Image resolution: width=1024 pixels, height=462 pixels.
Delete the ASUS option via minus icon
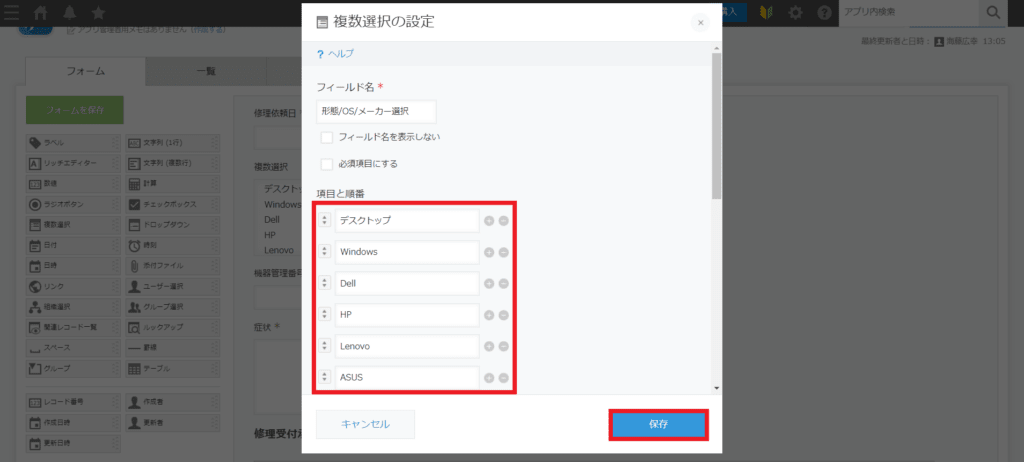[503, 378]
